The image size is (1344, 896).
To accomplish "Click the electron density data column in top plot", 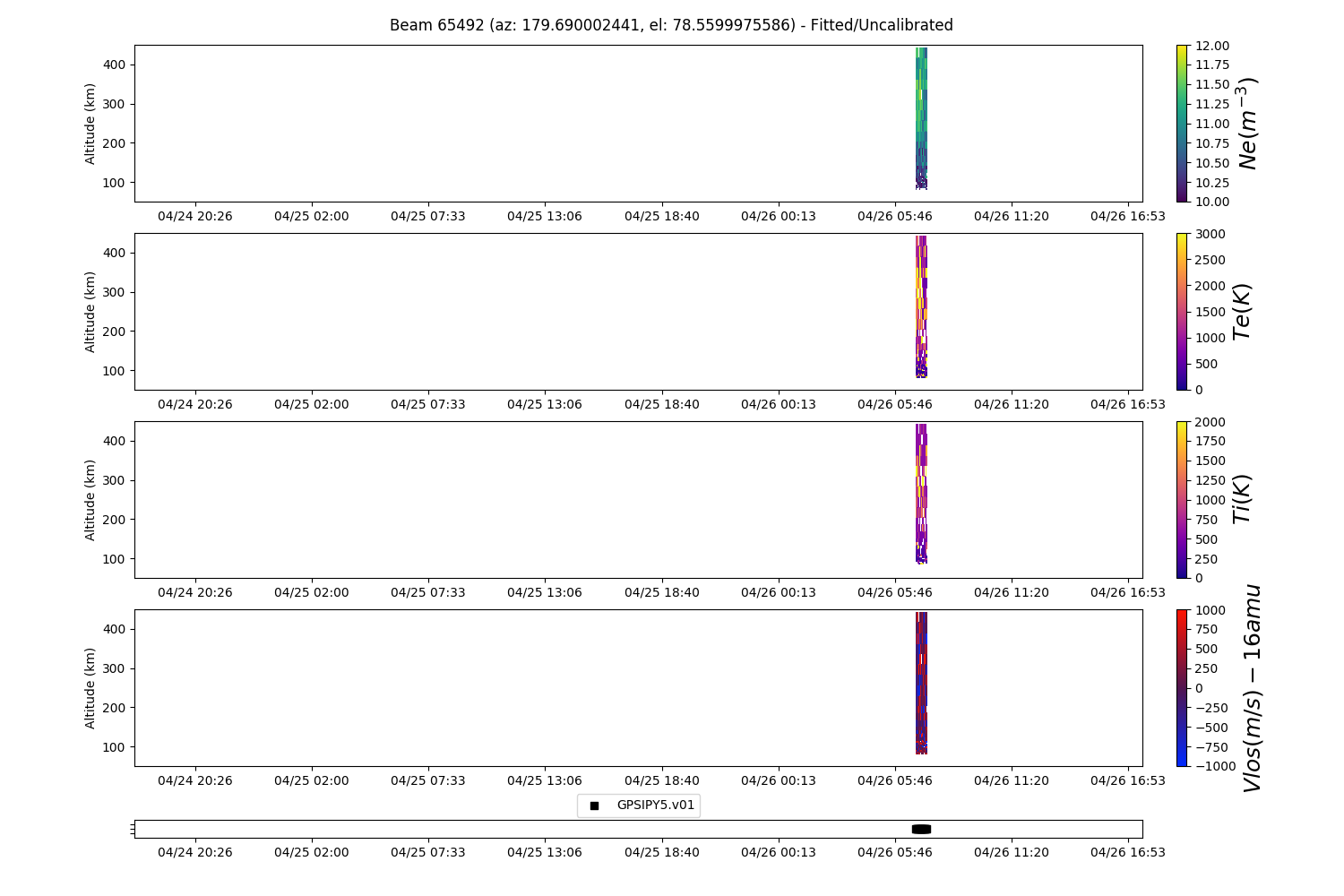I will [921, 118].
